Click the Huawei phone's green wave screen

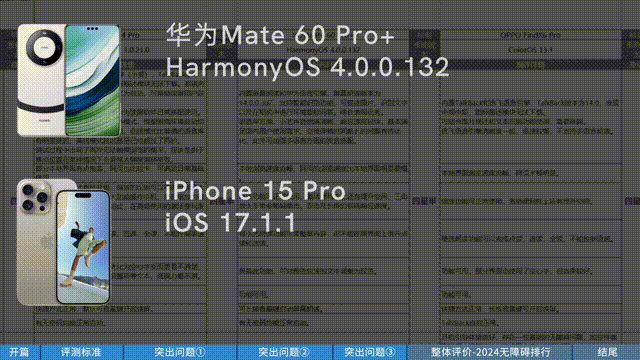pyautogui.click(x=93, y=80)
